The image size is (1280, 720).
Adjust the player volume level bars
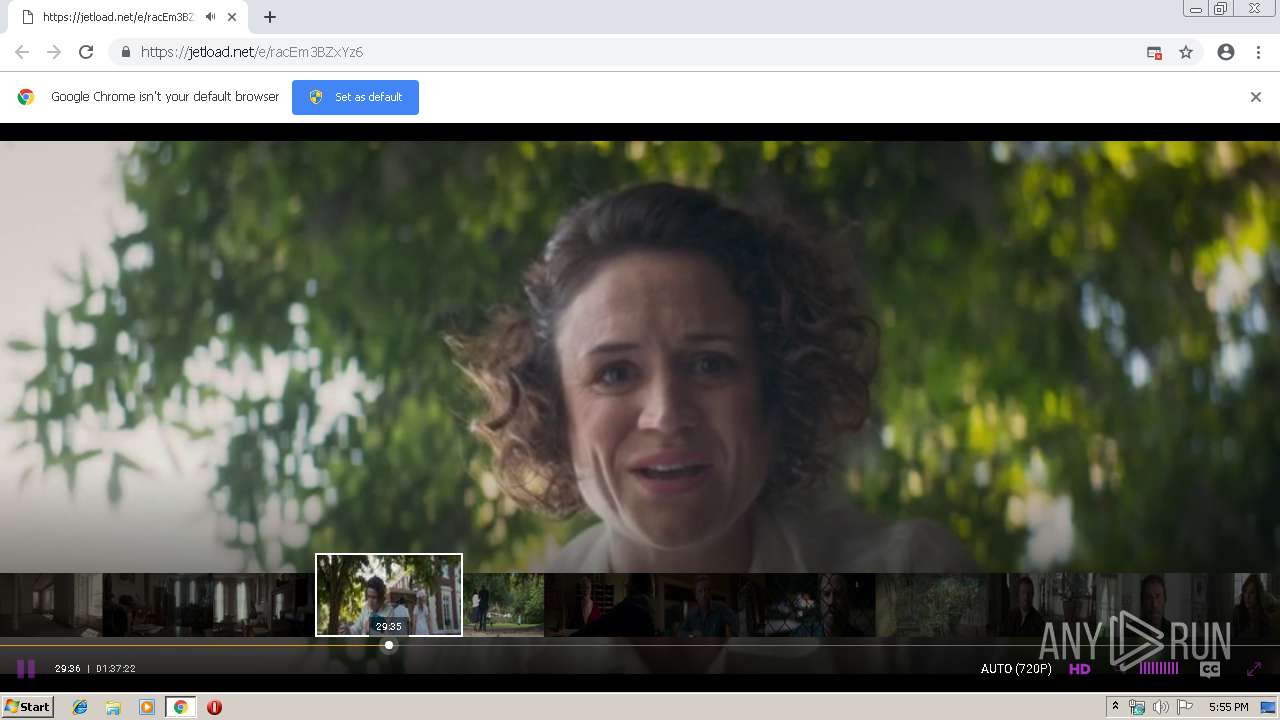coord(1159,668)
